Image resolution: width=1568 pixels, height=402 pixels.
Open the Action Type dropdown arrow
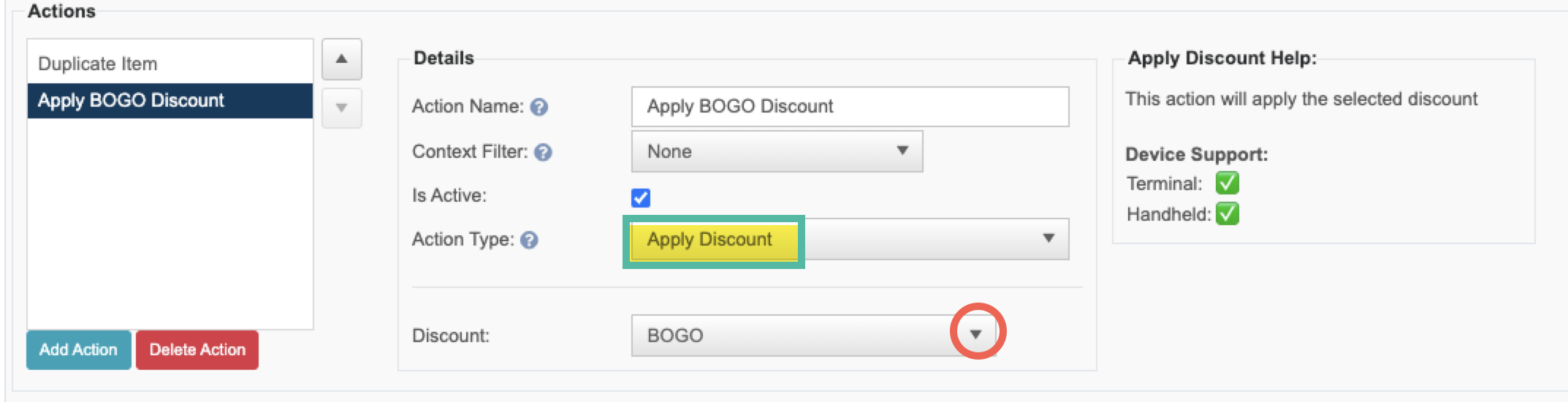pyautogui.click(x=1048, y=238)
